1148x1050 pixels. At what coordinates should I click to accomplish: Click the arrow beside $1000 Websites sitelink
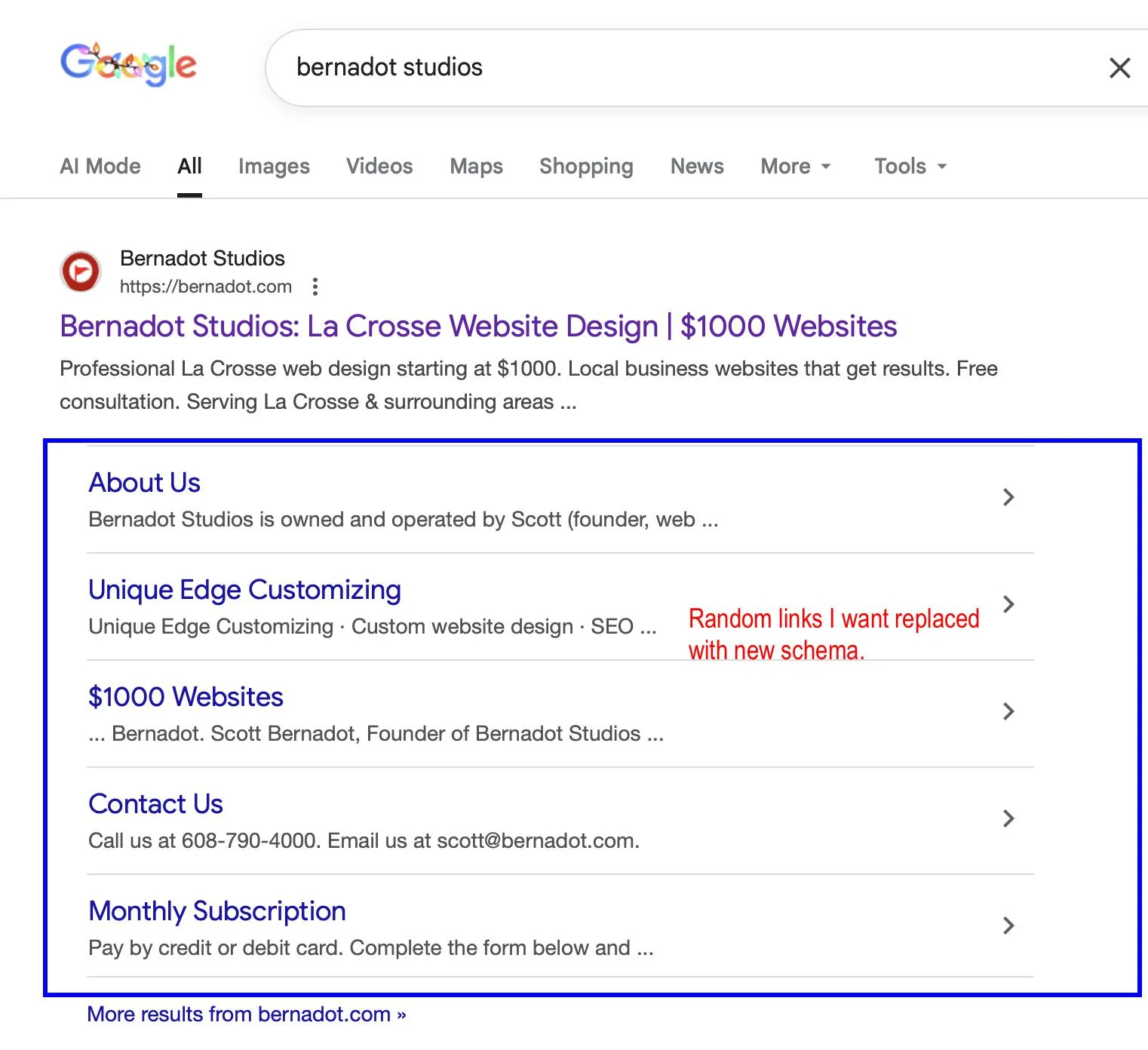click(1008, 711)
